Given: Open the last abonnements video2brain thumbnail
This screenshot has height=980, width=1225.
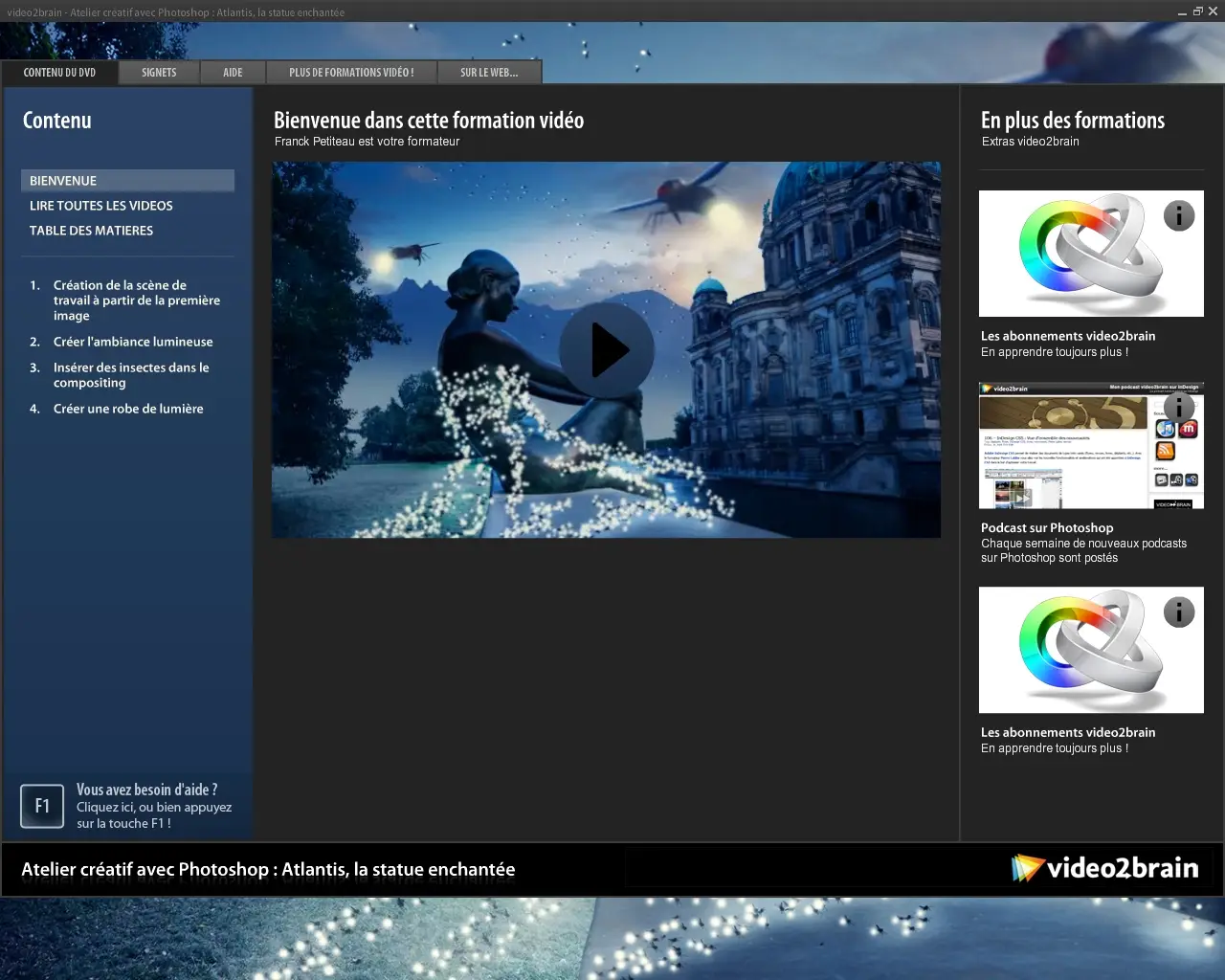Looking at the screenshot, I should click(1091, 650).
